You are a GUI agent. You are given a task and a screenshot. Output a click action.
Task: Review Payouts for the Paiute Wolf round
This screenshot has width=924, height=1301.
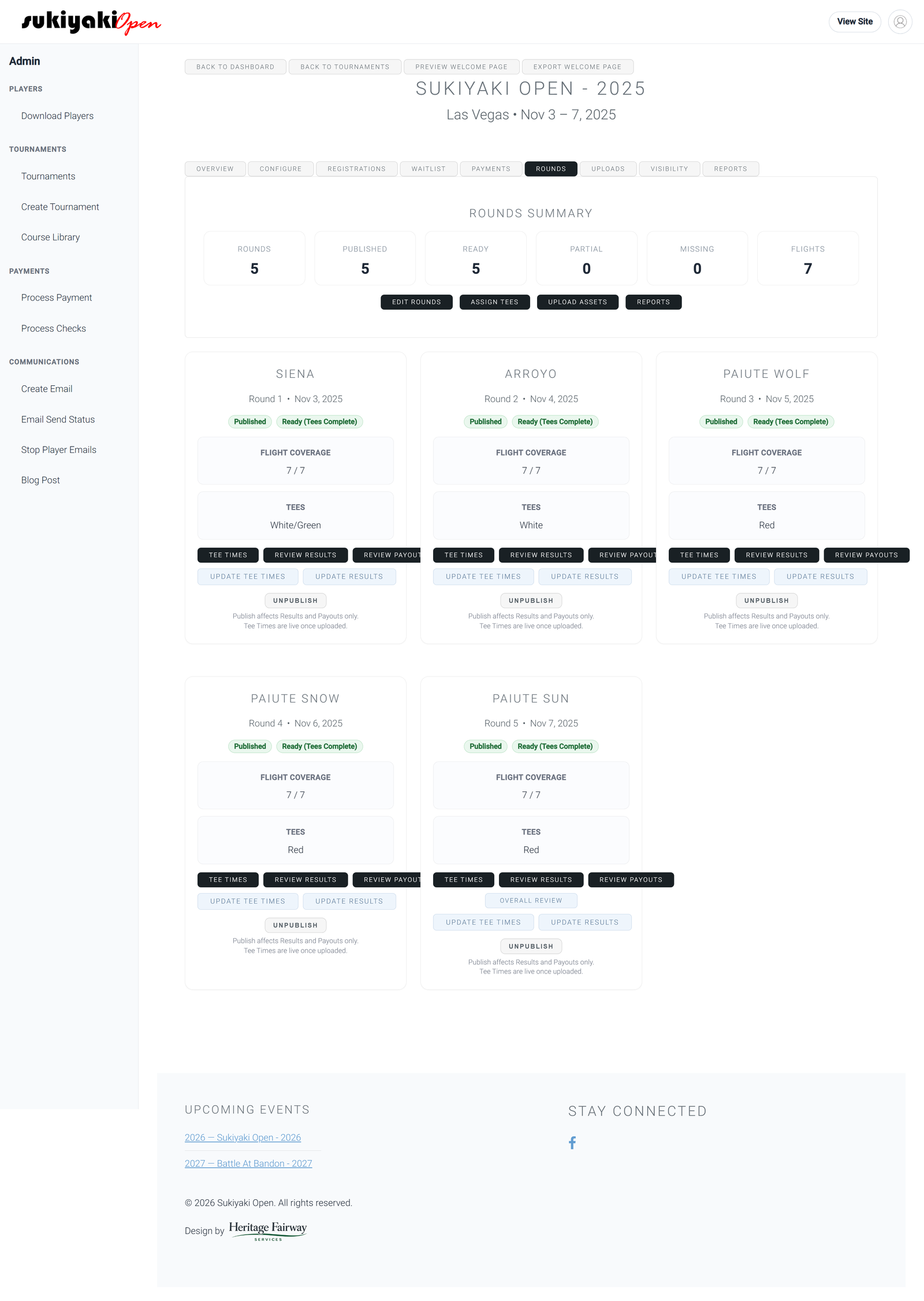[x=866, y=555]
